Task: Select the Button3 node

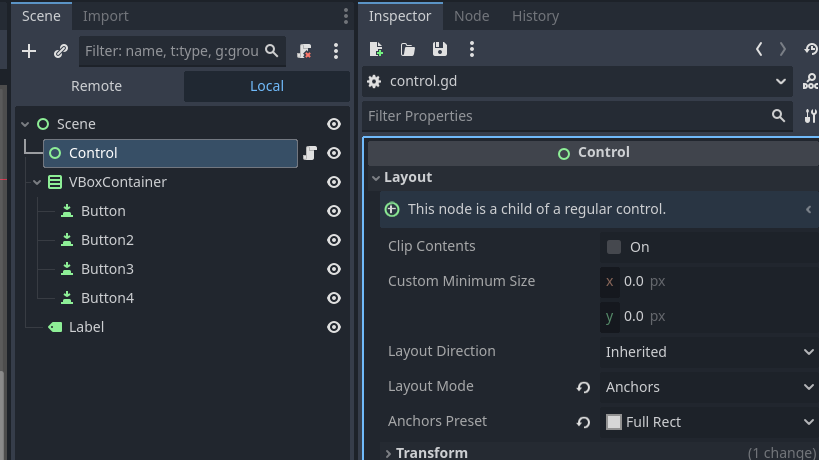Action: point(108,269)
